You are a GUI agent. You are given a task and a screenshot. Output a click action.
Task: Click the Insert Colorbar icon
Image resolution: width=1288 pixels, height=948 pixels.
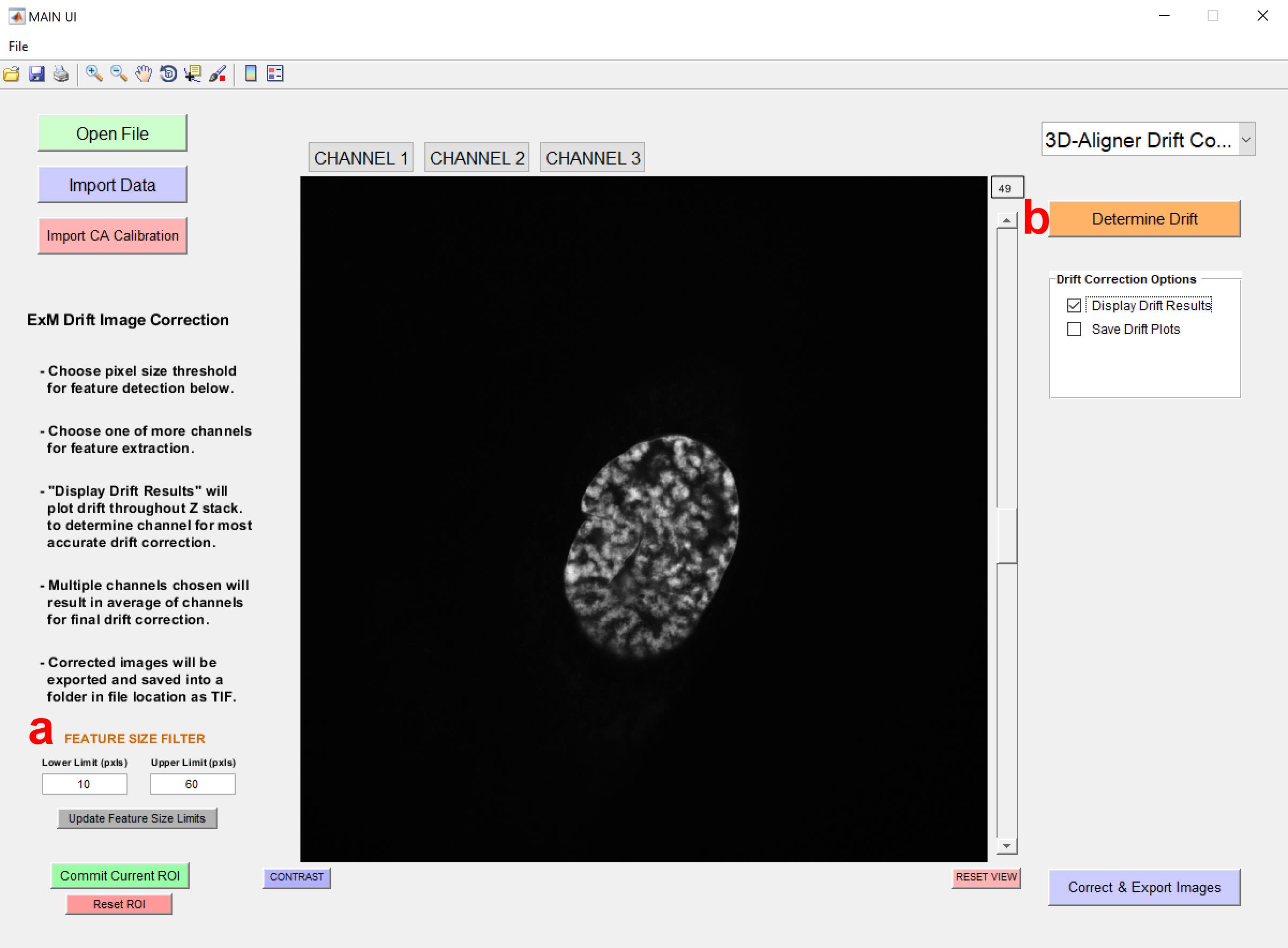point(251,73)
